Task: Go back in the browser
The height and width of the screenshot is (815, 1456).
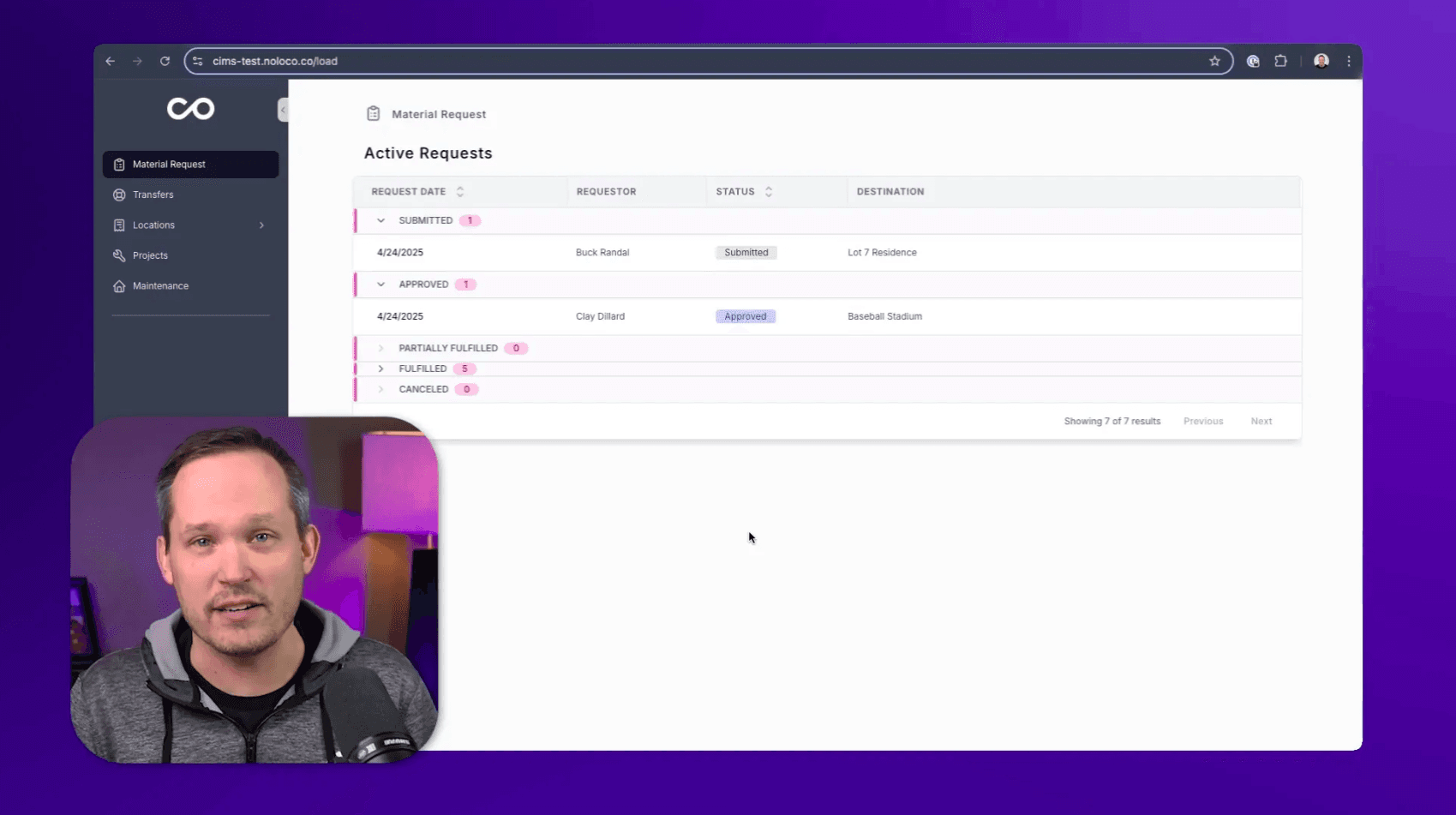Action: coord(110,61)
